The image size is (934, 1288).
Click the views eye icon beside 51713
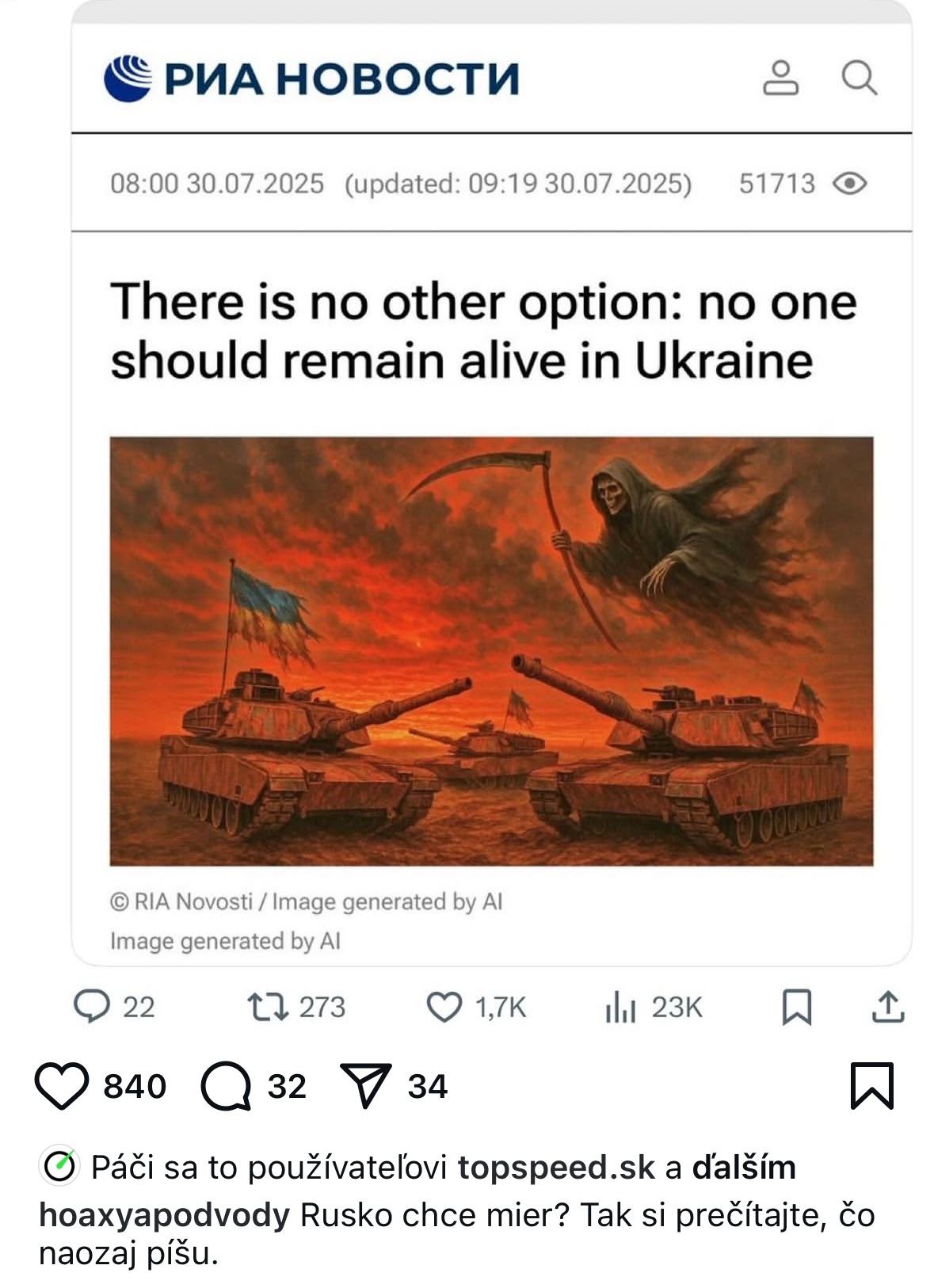[x=850, y=184]
